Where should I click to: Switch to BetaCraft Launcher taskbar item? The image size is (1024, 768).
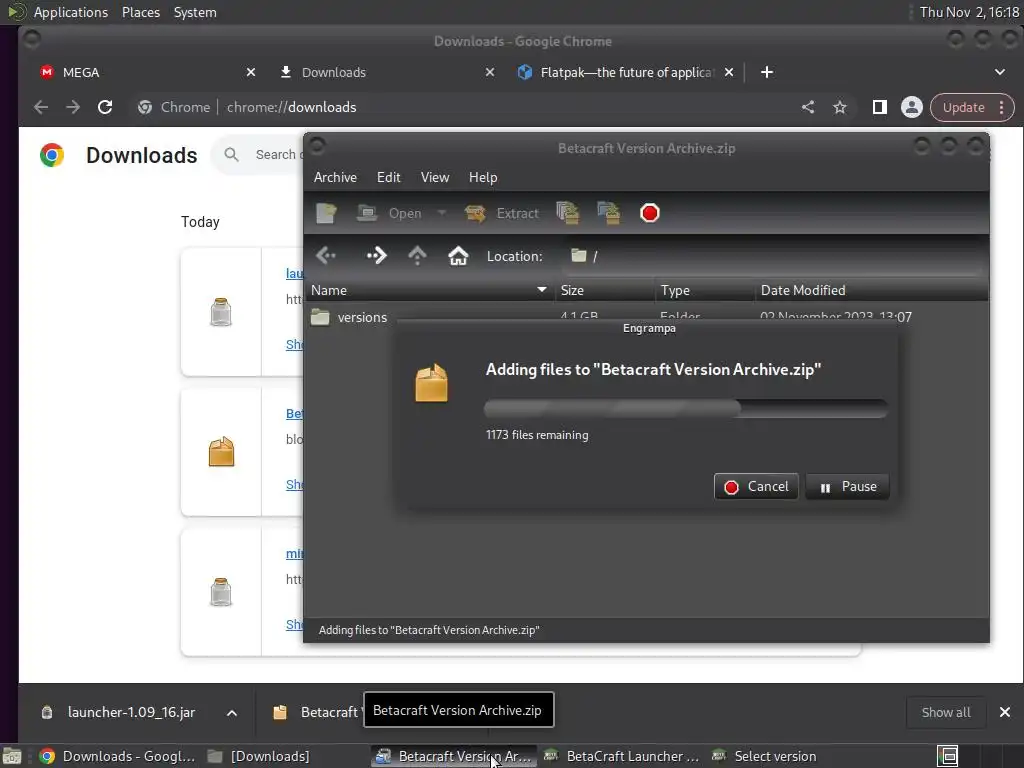[x=622, y=756]
